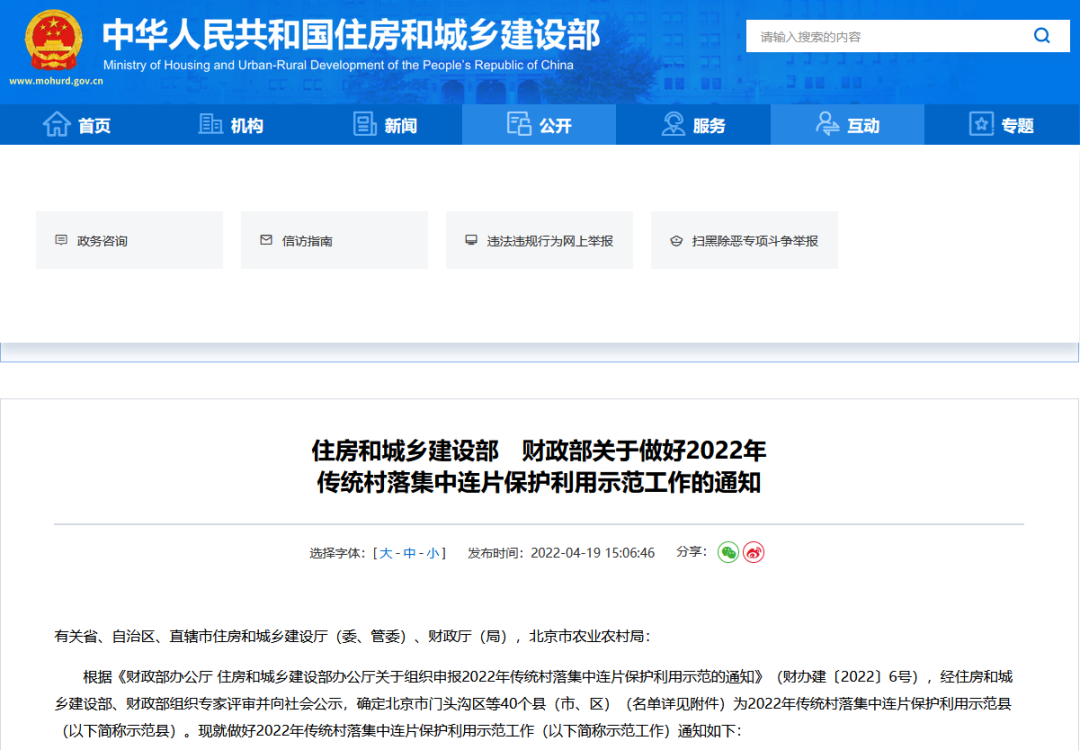Set font size to small 小
This screenshot has height=750, width=1080.
(x=433, y=553)
